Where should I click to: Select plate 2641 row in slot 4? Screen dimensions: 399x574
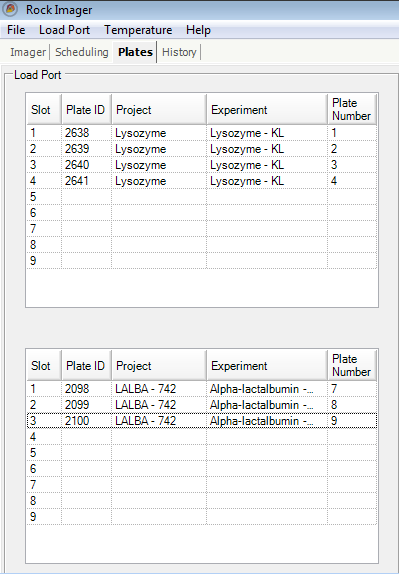tap(202, 181)
